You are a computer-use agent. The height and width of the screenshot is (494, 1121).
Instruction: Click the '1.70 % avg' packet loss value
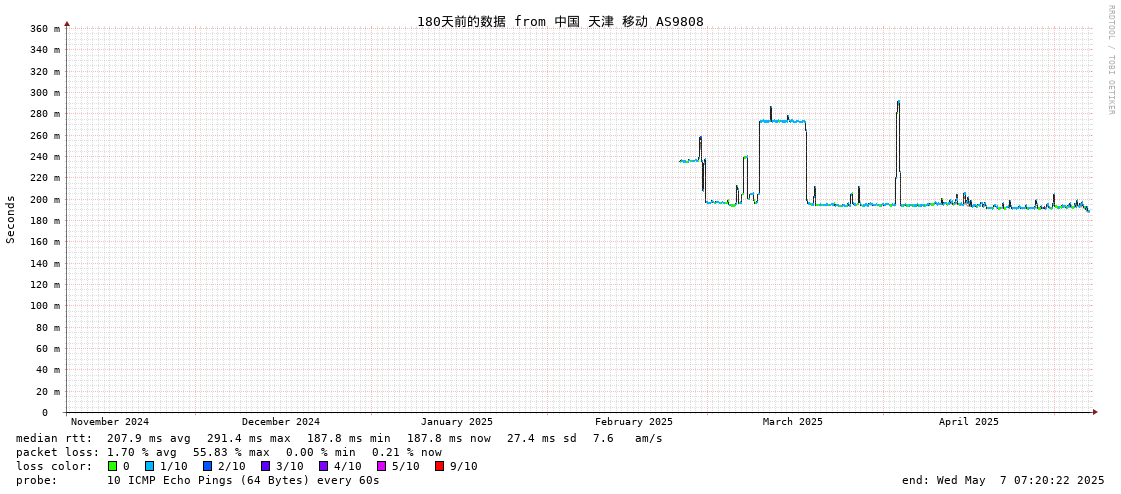coord(143,452)
